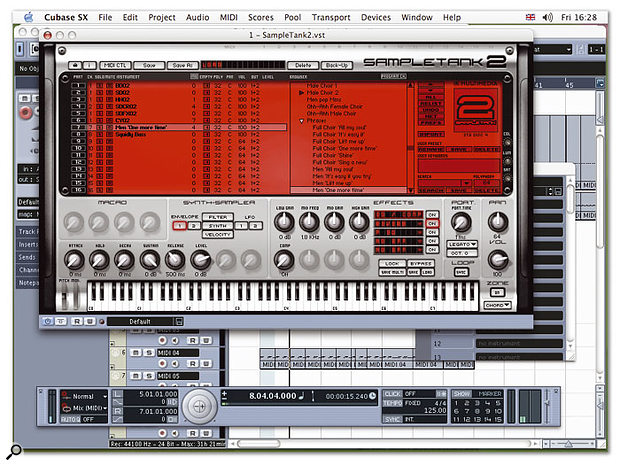Screen dimensions: 620x466
Task: Click the record-enable button under MIDI 04
Action: [162, 364]
